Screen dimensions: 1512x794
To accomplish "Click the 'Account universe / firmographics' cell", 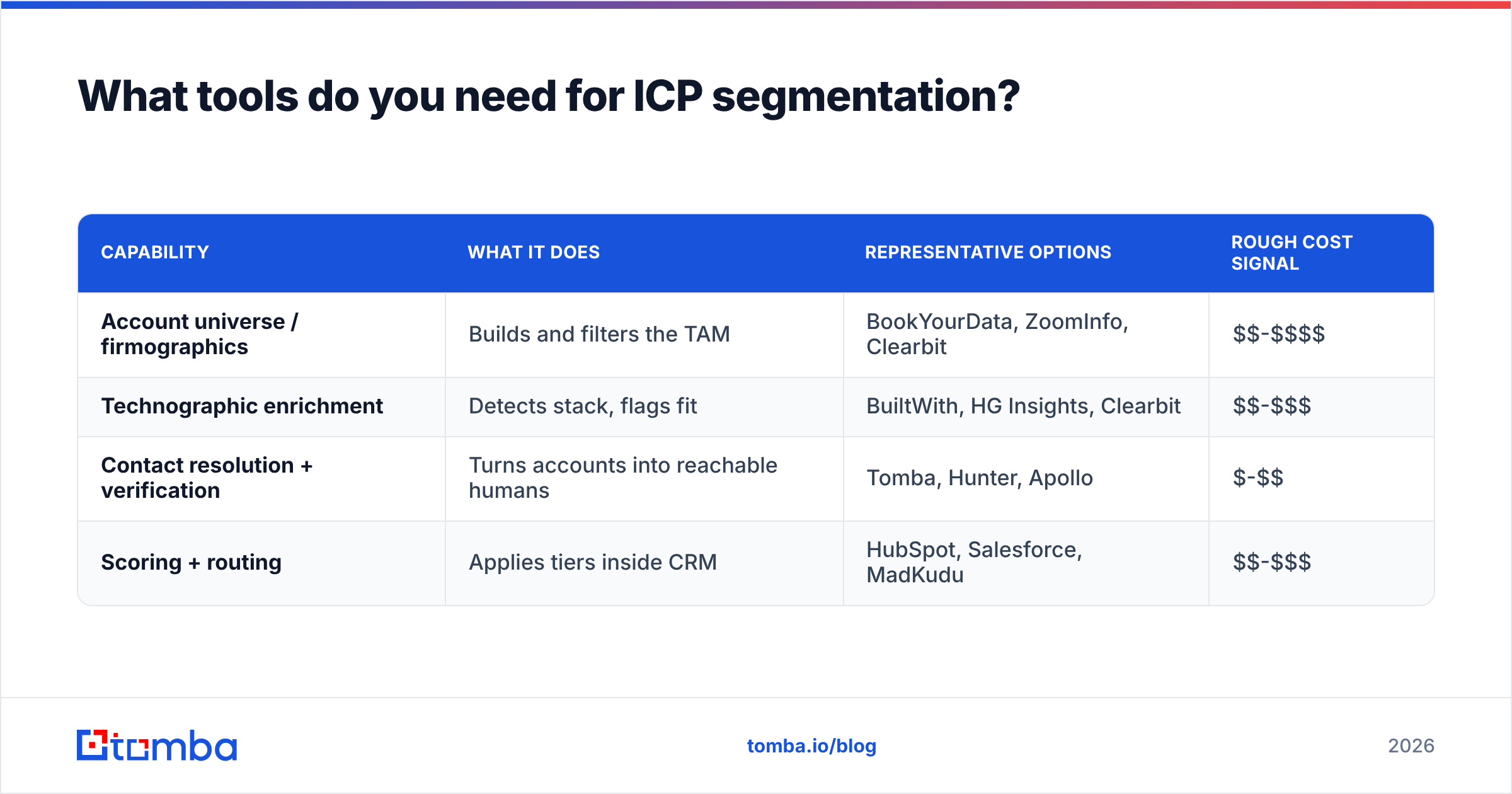I will pyautogui.click(x=261, y=335).
